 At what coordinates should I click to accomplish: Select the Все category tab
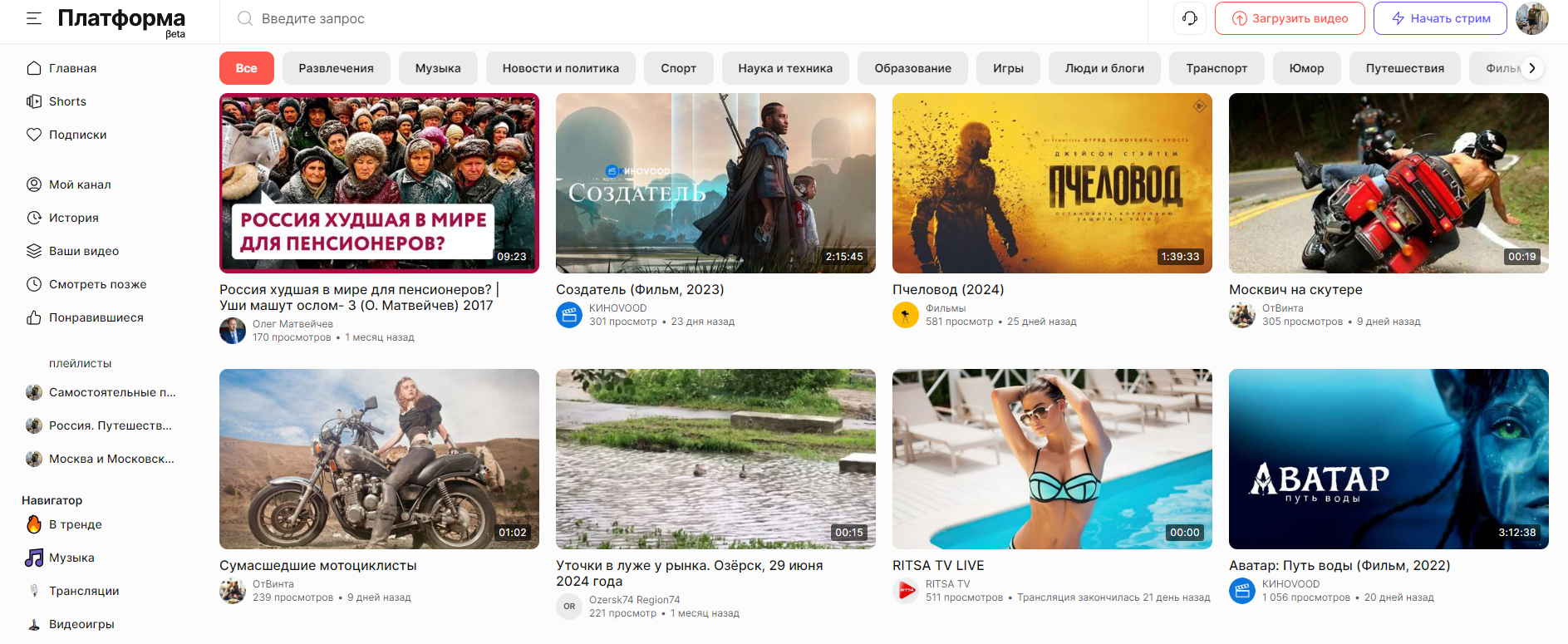(247, 68)
